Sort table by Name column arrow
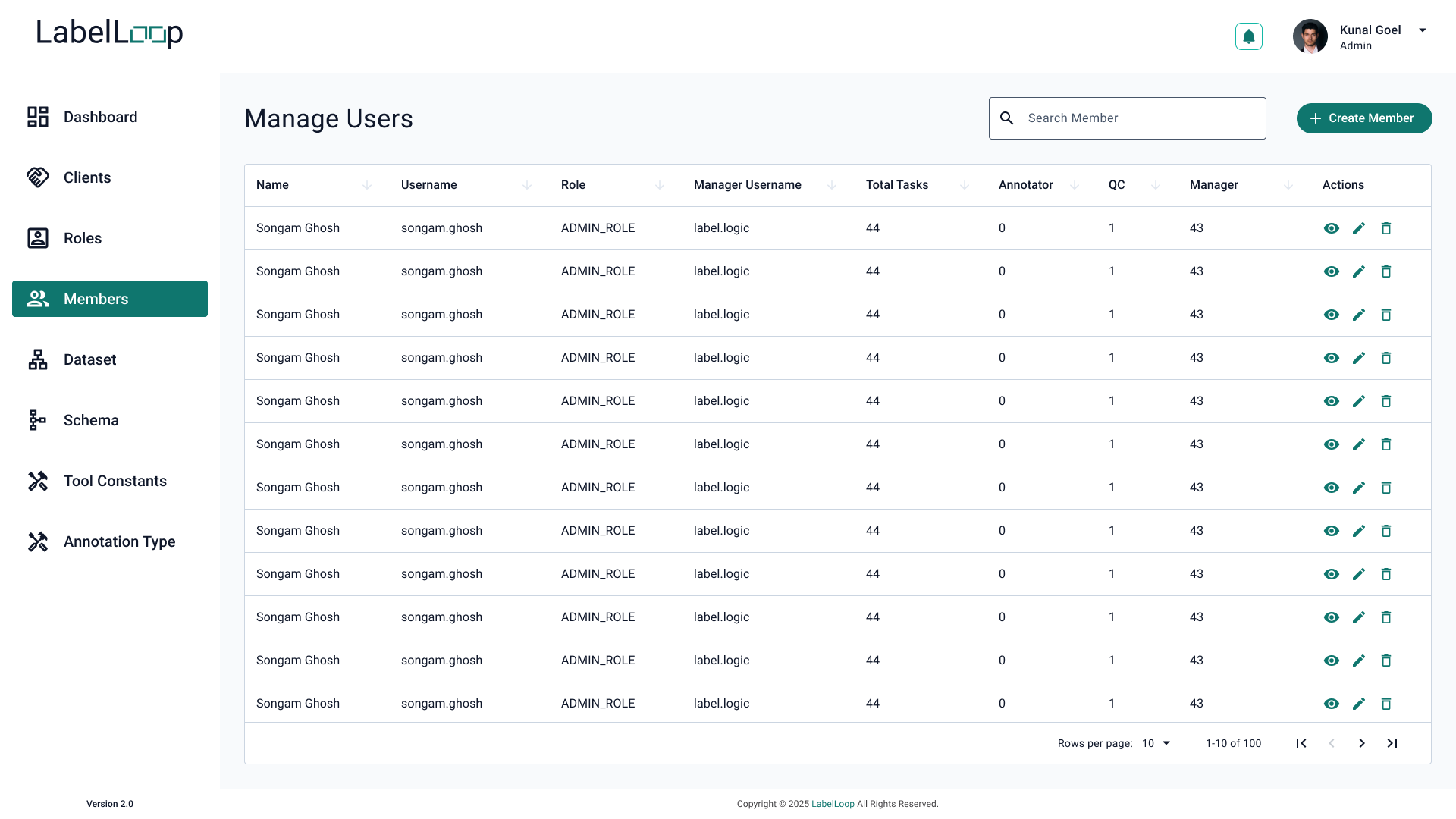 [367, 185]
